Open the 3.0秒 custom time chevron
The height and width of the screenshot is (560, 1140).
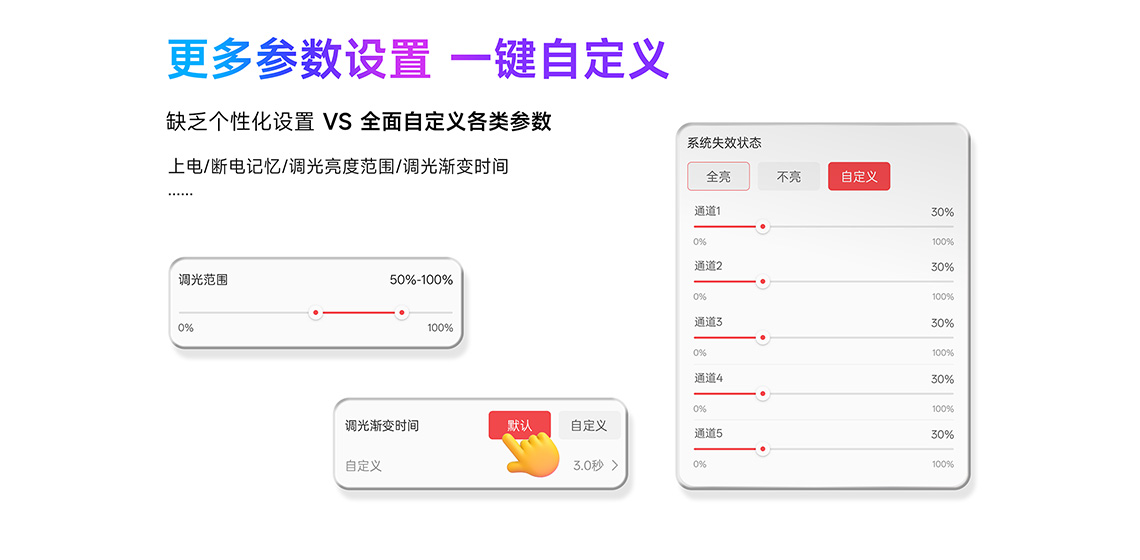tap(615, 466)
